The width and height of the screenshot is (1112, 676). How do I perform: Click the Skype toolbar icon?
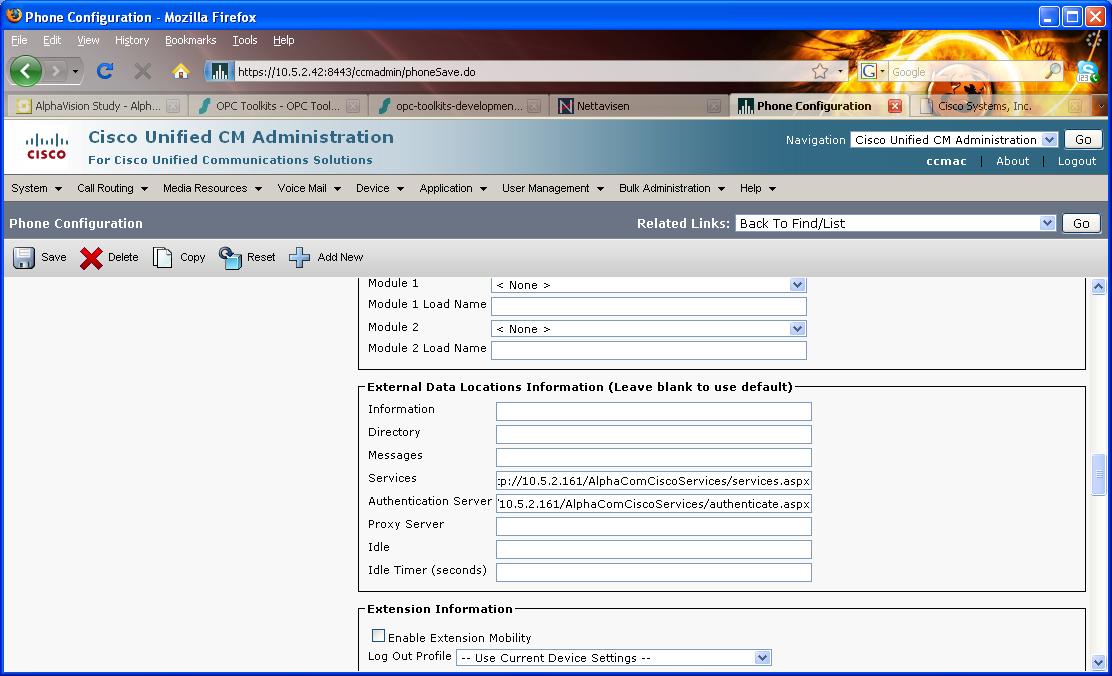1087,72
